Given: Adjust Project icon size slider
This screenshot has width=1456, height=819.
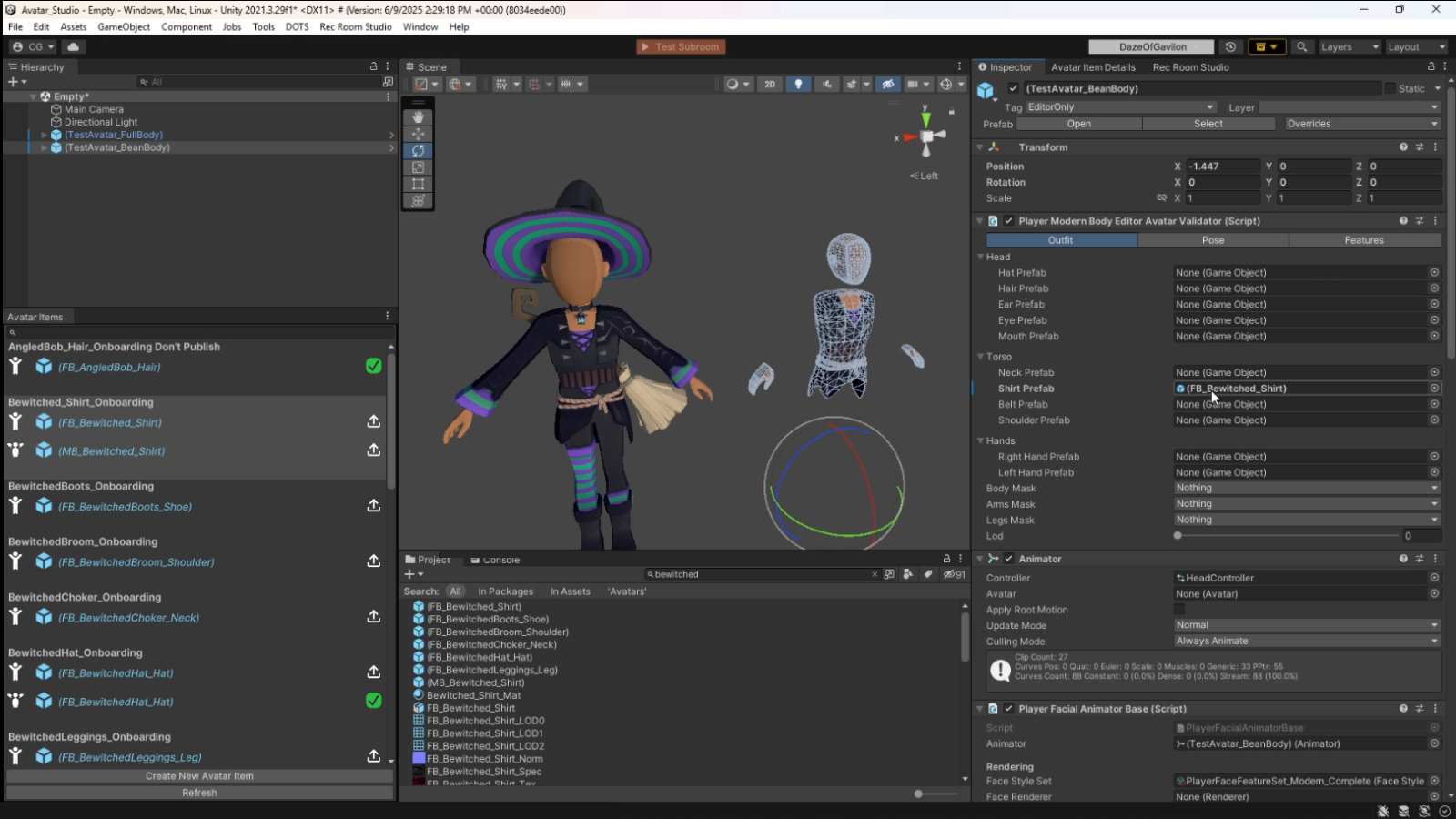Looking at the screenshot, I should tap(918, 794).
